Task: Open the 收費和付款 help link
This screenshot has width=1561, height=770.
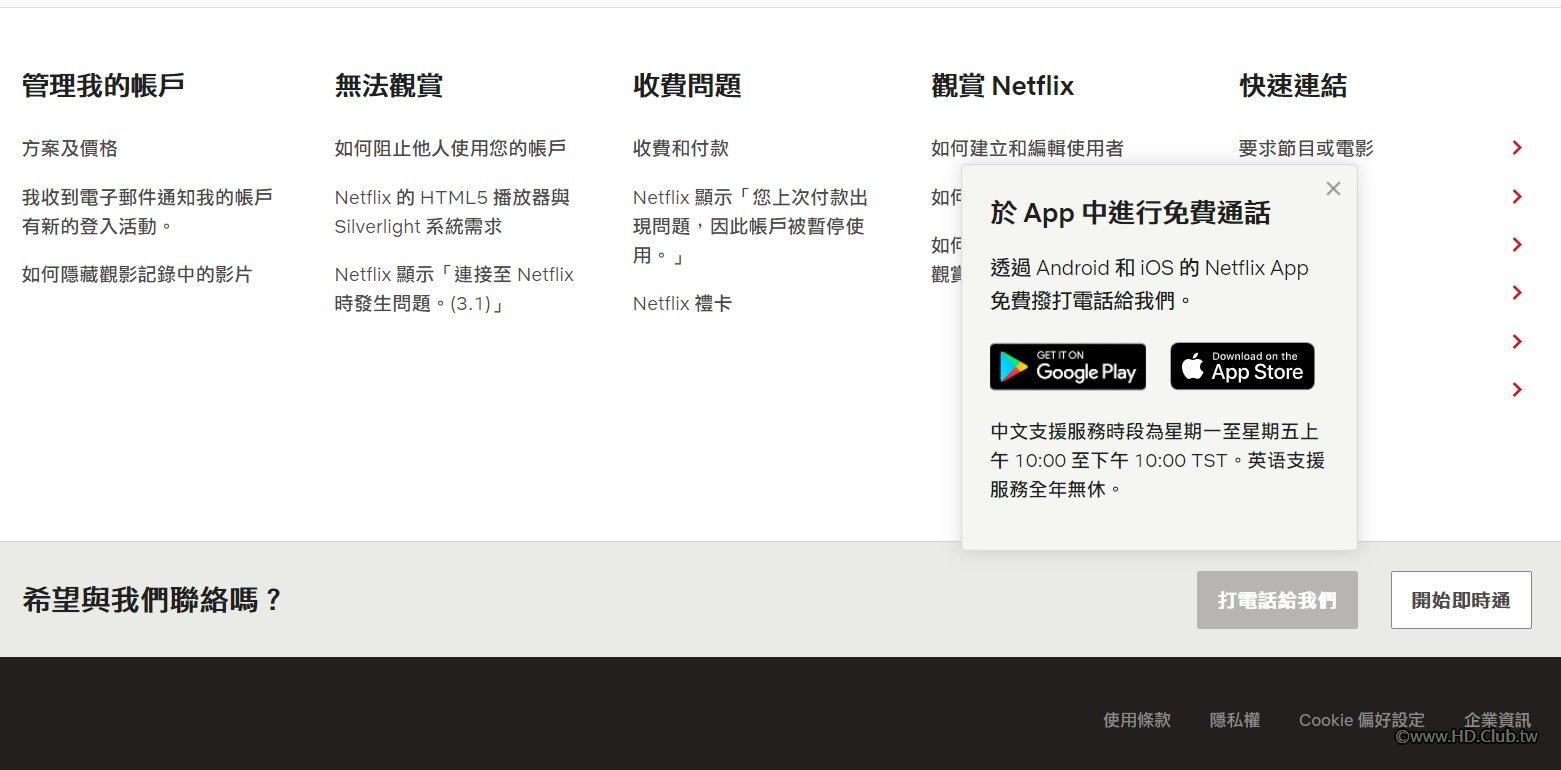Action: point(681,148)
